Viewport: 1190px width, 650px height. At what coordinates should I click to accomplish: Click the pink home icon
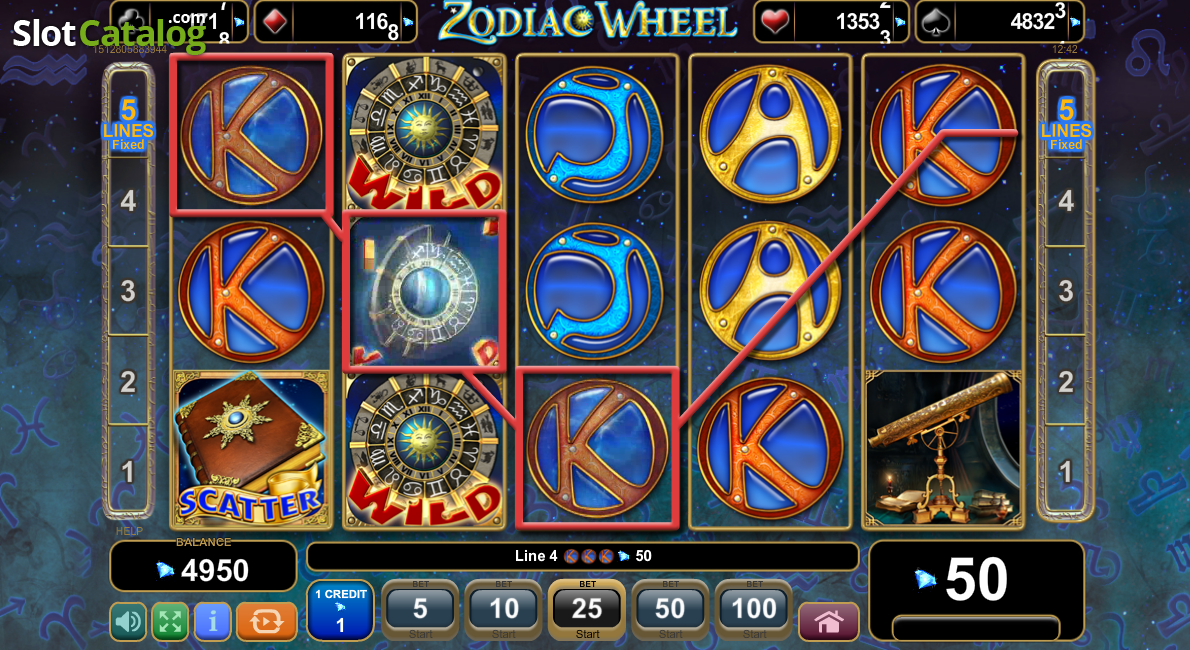[829, 622]
